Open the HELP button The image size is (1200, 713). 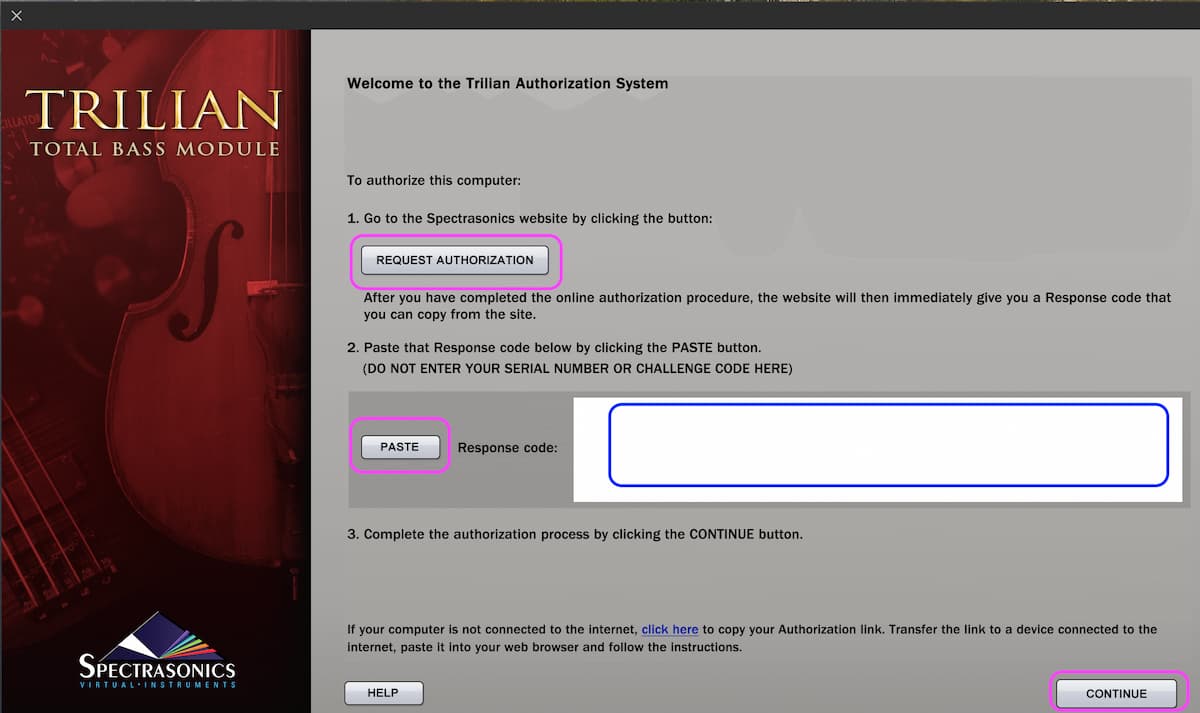(x=383, y=693)
